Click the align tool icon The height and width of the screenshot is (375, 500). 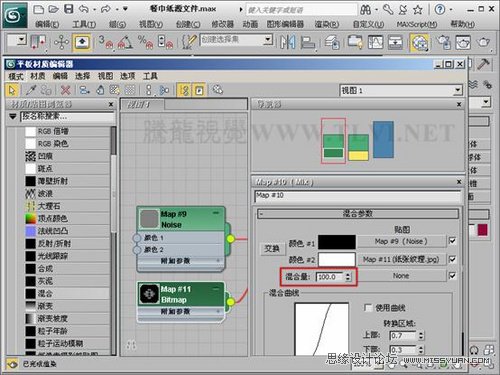307,43
